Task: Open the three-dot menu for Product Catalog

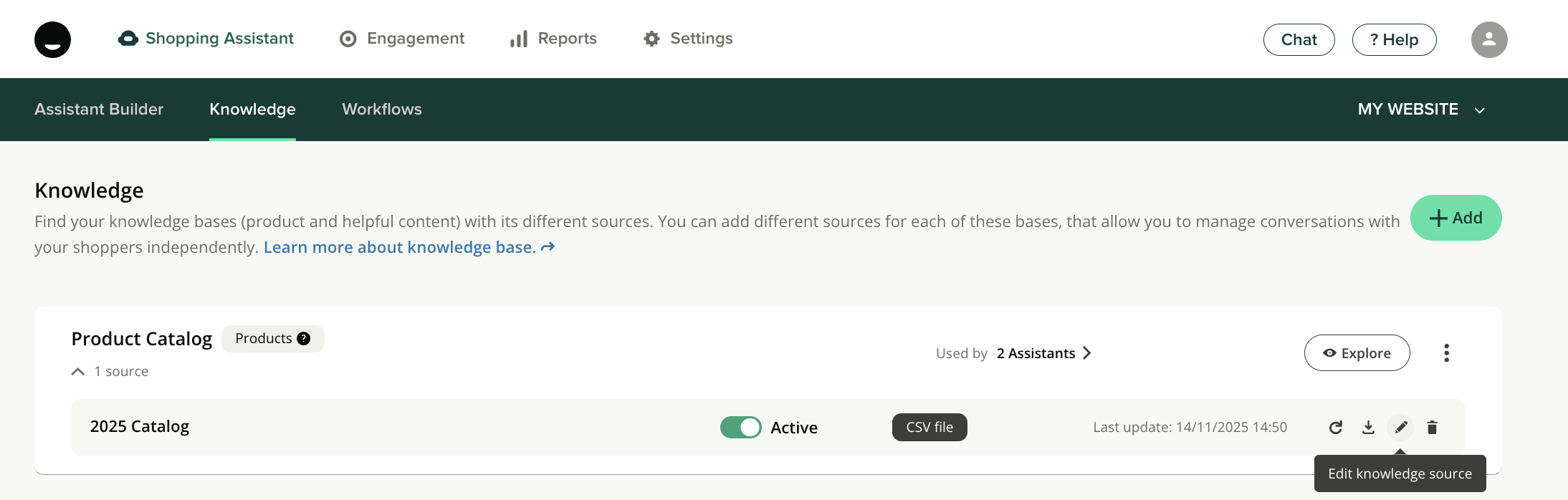Action: pos(1446,353)
